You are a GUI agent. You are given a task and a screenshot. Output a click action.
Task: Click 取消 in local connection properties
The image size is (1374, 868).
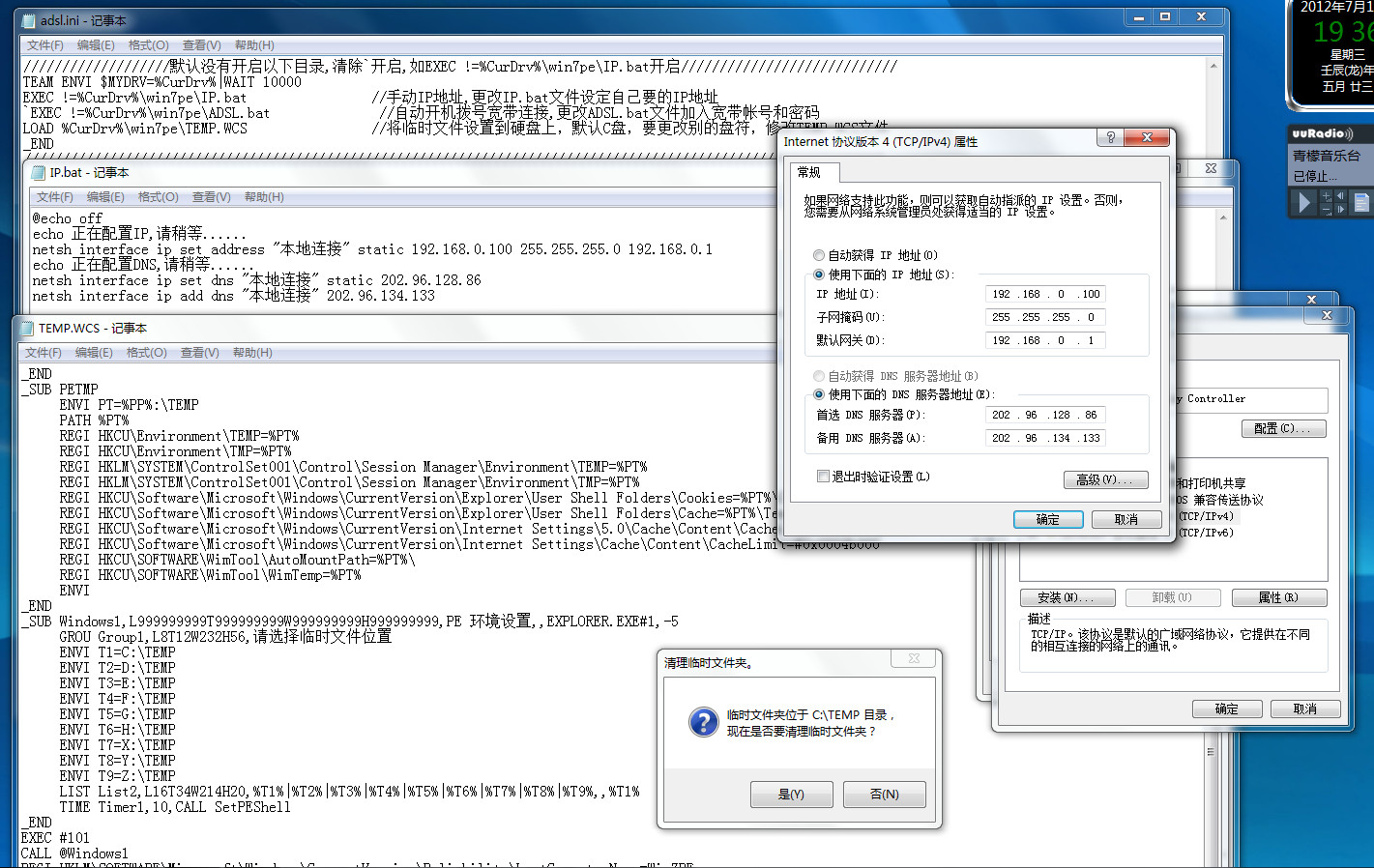coord(1305,709)
